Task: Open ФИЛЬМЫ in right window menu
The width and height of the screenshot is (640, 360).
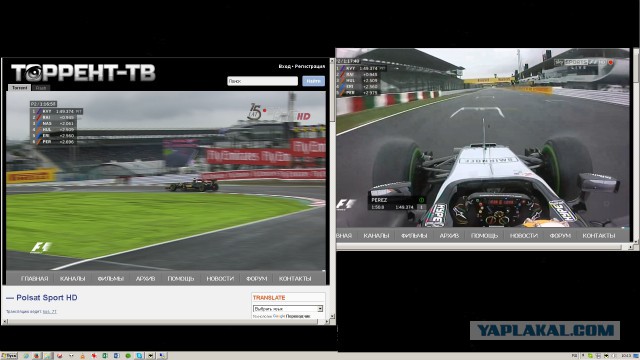Action: [x=414, y=236]
